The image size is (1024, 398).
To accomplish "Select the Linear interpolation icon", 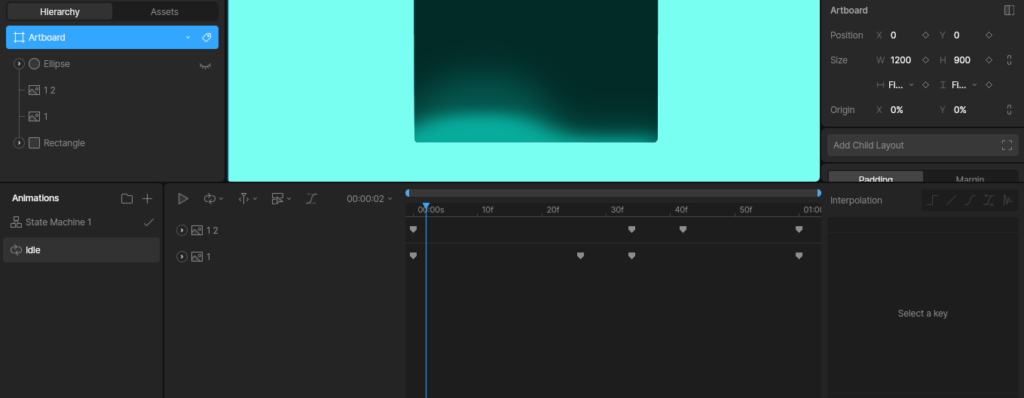I will [951, 201].
